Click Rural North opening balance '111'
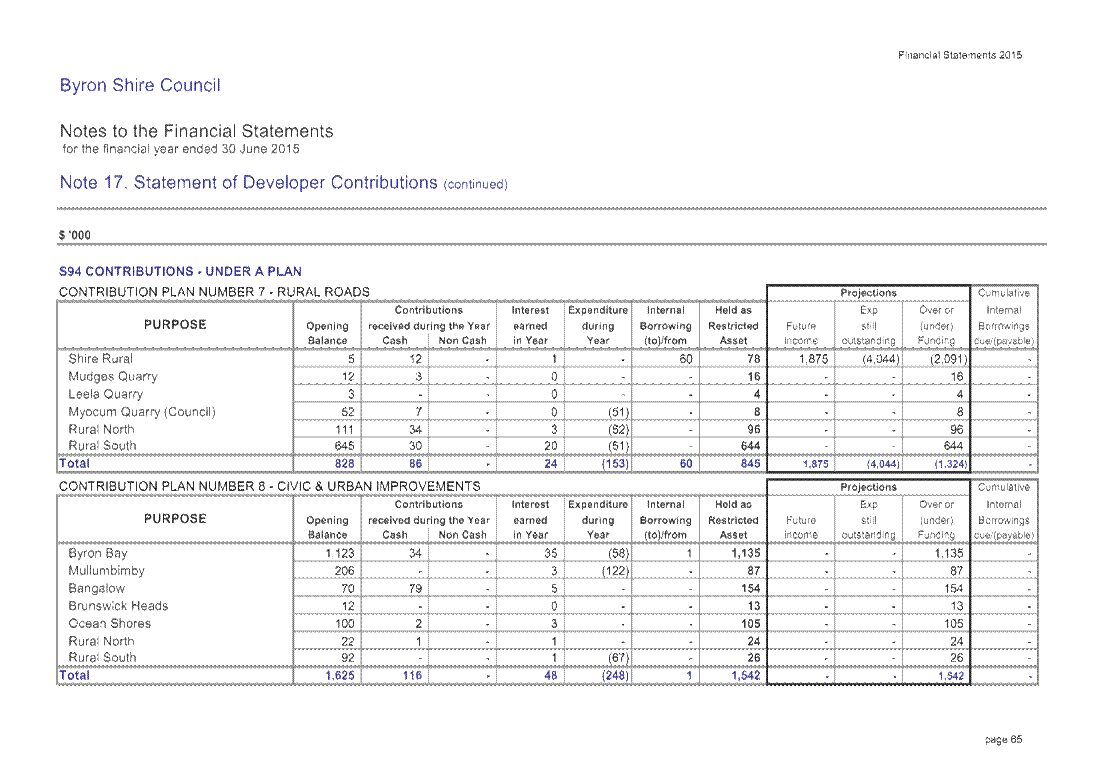 tap(344, 429)
